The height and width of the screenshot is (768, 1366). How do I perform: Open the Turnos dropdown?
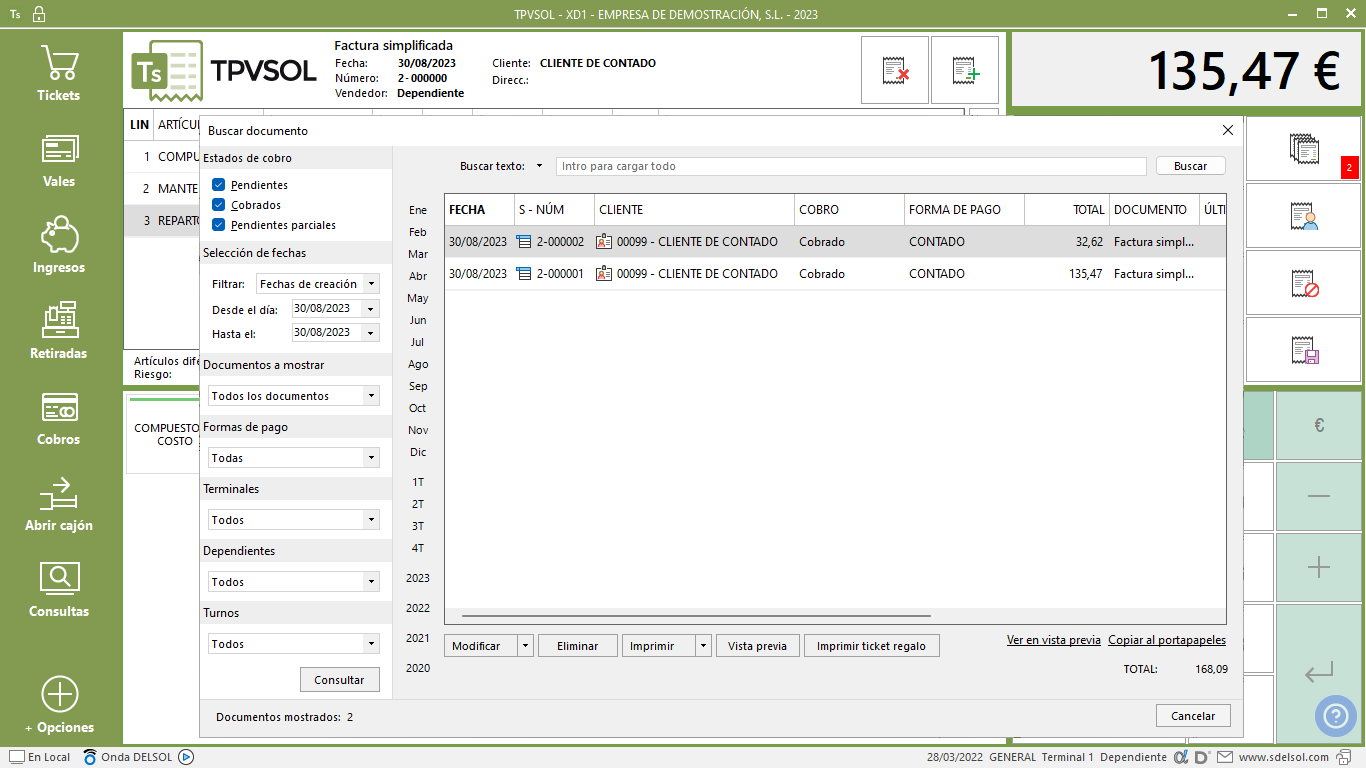point(371,644)
